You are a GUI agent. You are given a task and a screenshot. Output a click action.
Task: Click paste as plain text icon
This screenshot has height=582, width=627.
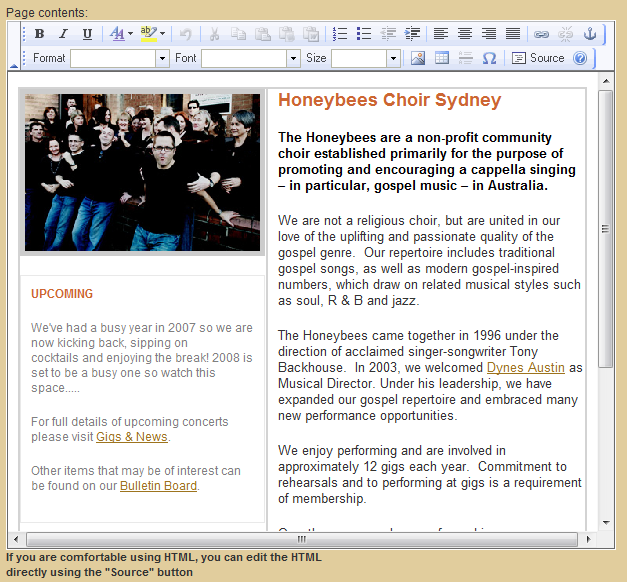286,34
